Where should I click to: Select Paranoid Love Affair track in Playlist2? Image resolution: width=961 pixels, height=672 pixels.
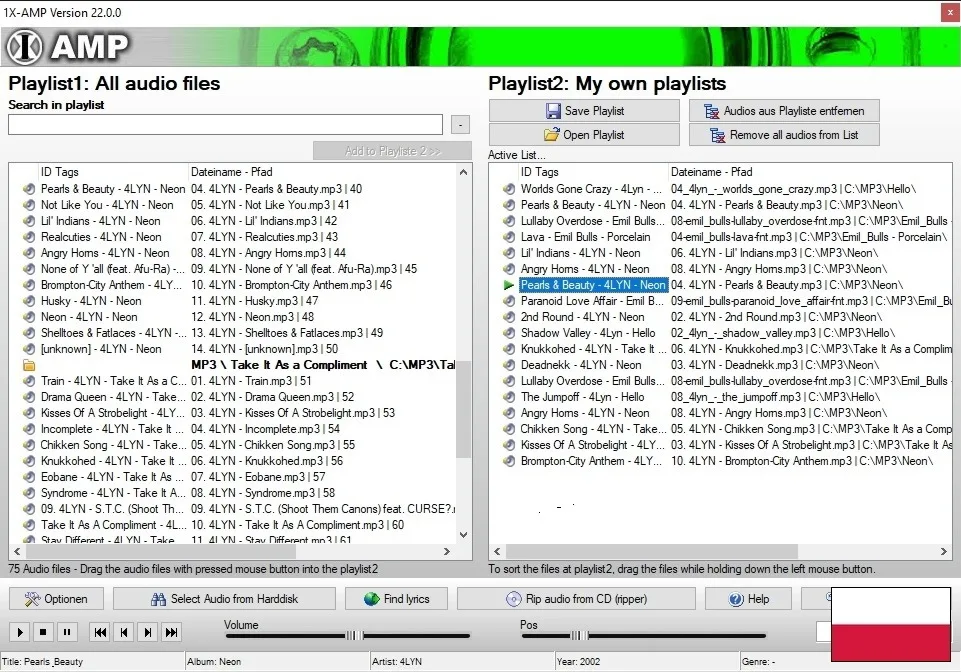pyautogui.click(x=591, y=301)
